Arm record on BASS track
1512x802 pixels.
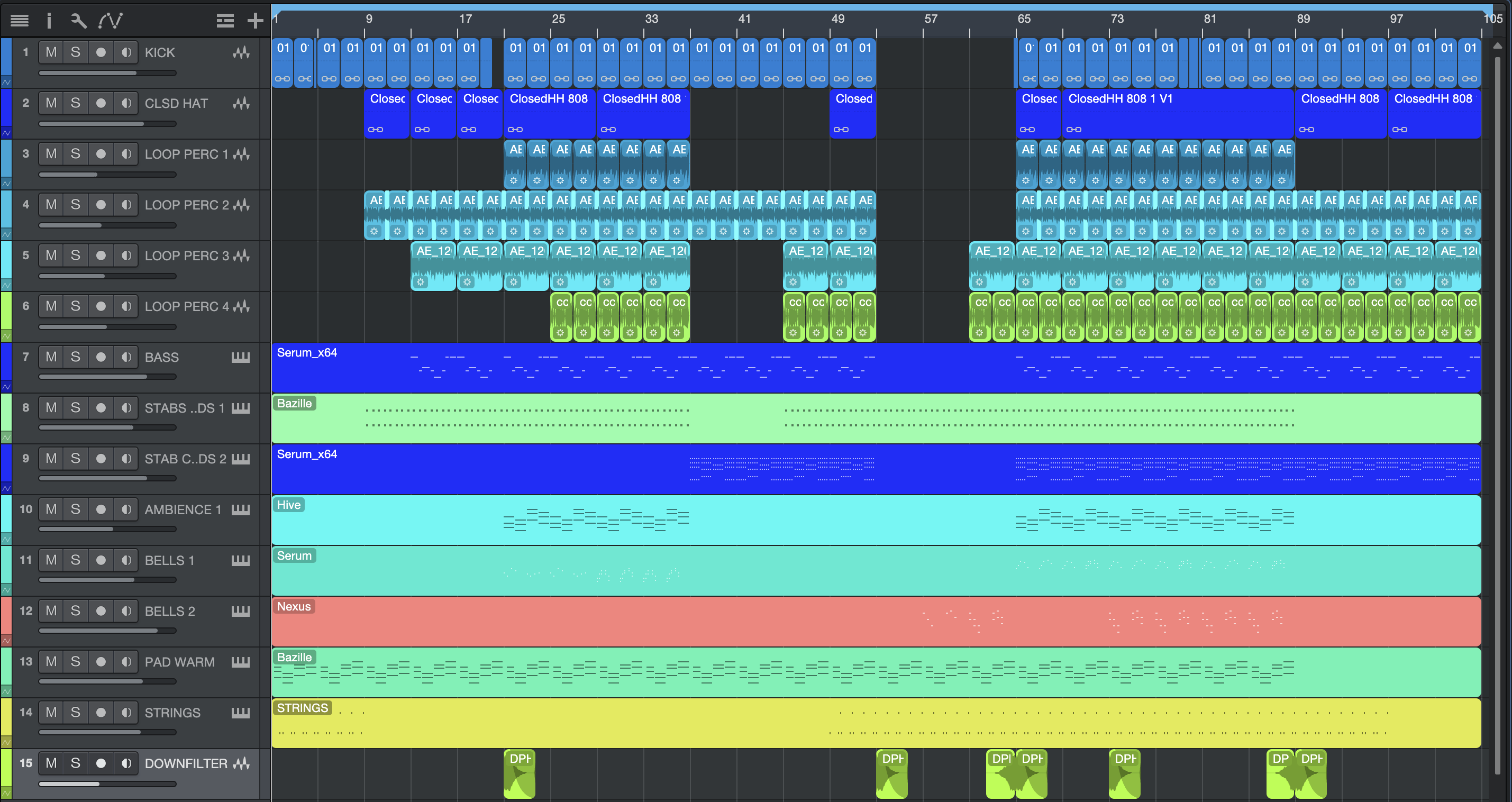point(101,357)
